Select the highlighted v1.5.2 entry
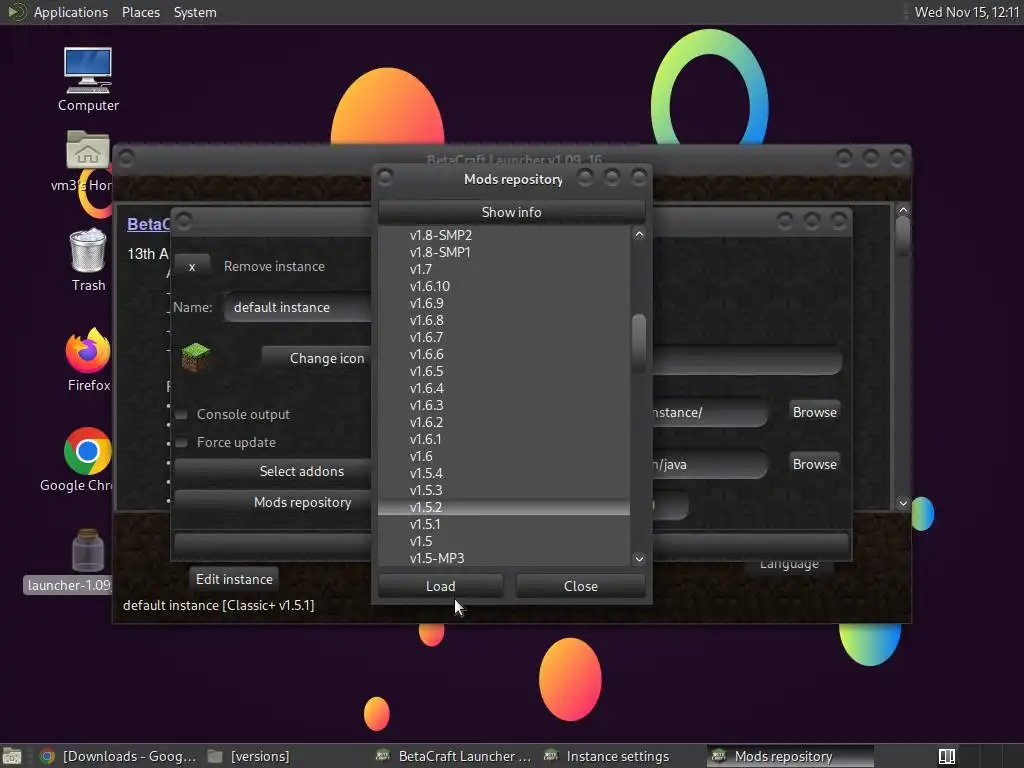This screenshot has height=768, width=1024. [x=504, y=507]
